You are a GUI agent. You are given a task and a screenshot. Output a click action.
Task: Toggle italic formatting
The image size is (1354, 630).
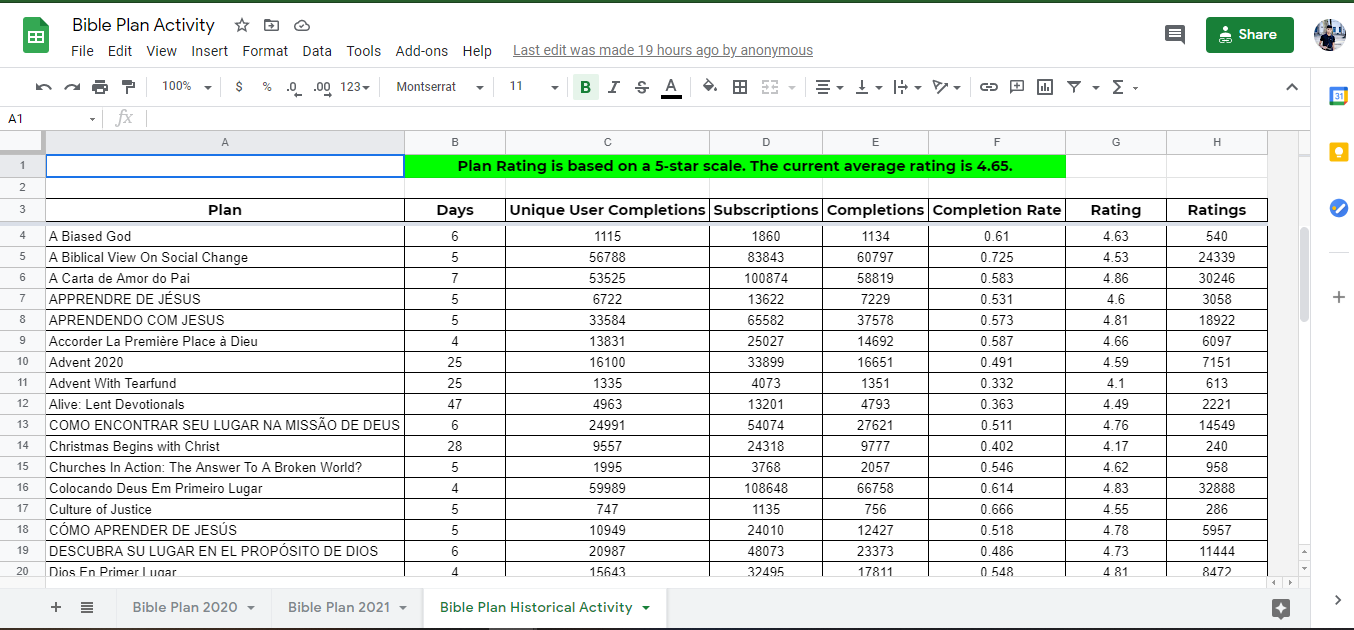pyautogui.click(x=613, y=87)
